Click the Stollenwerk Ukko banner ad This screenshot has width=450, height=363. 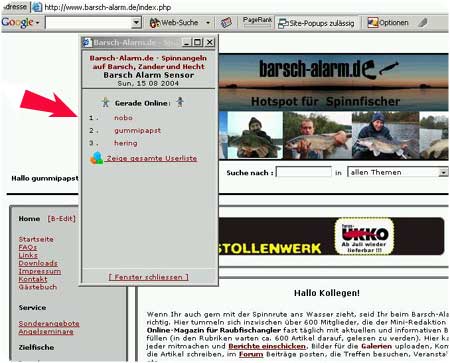click(x=331, y=236)
